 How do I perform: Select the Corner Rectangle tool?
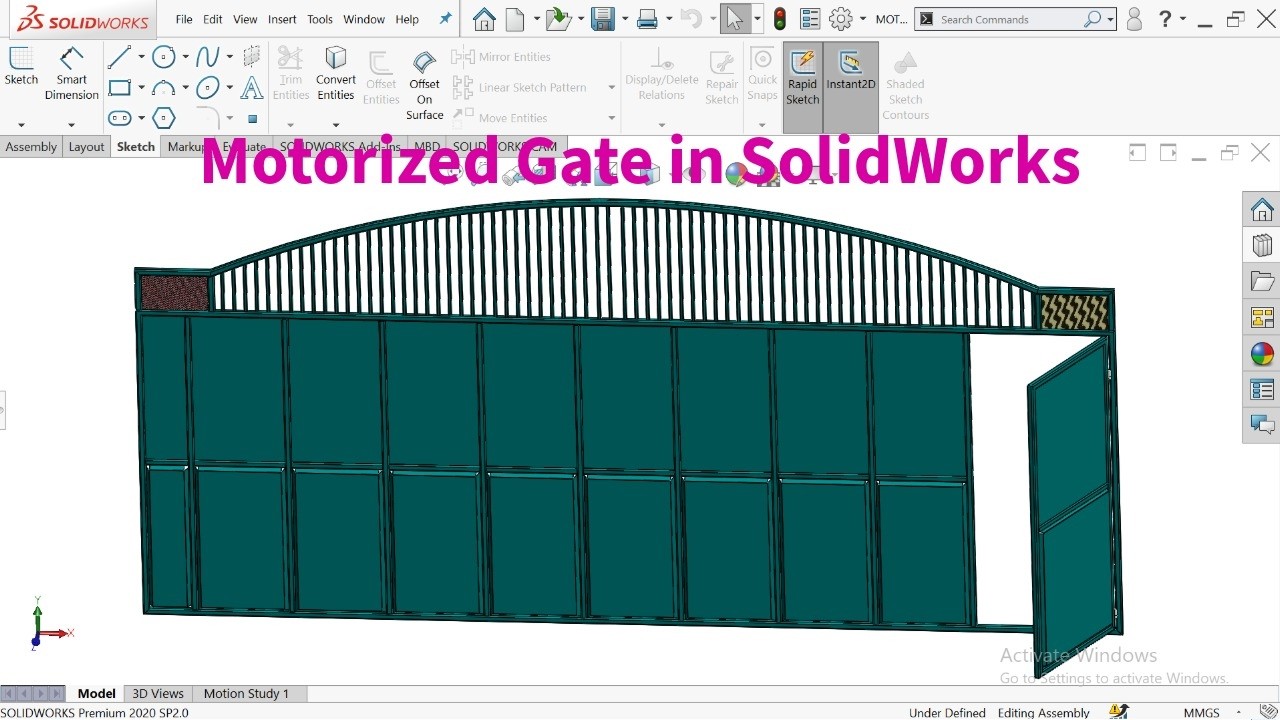(x=119, y=88)
